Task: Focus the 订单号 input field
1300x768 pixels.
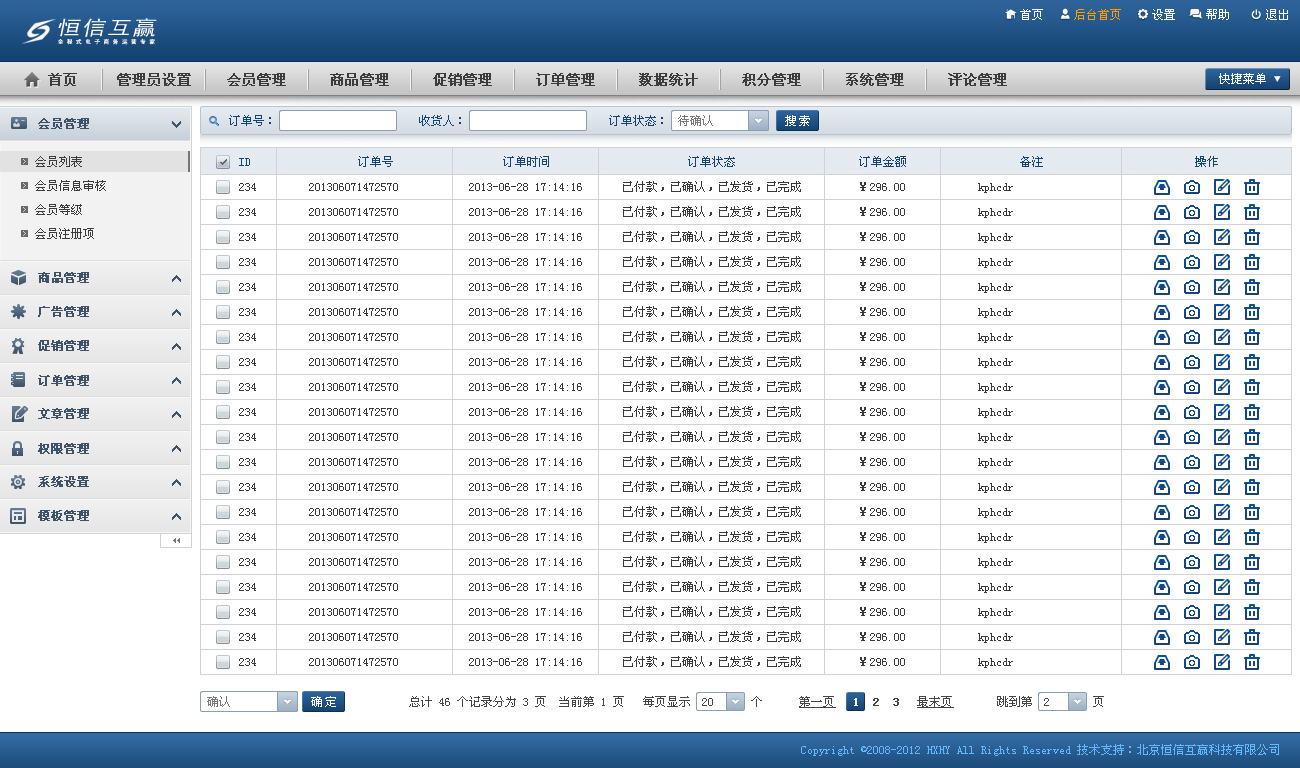Action: pyautogui.click(x=338, y=121)
